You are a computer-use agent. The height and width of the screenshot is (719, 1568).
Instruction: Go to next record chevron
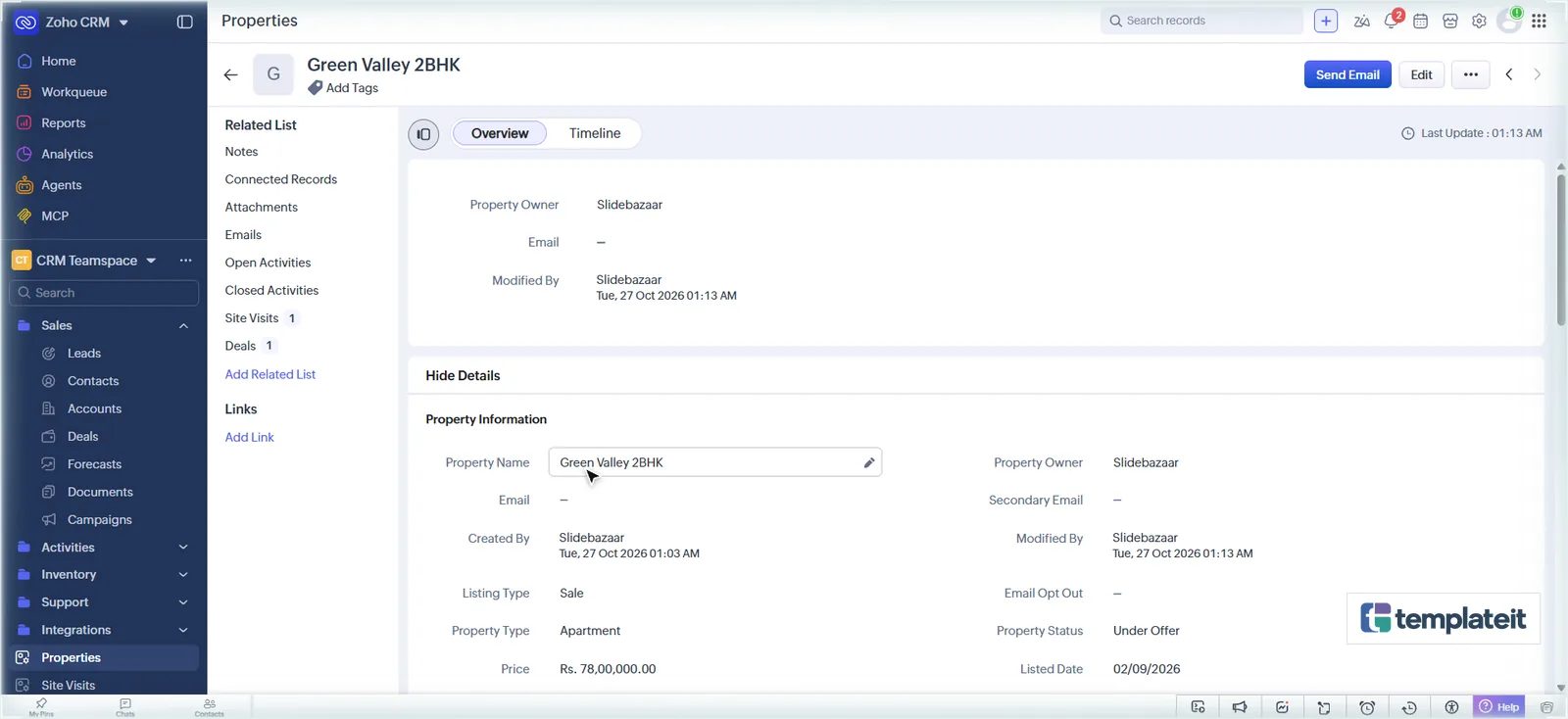(x=1537, y=74)
